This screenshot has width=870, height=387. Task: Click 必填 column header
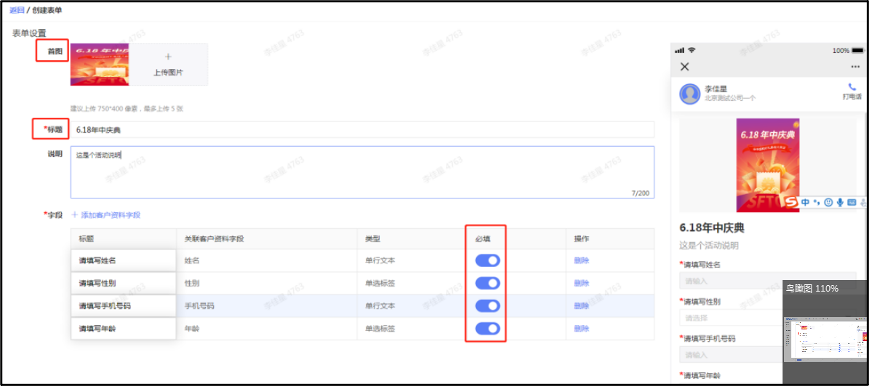coord(483,239)
